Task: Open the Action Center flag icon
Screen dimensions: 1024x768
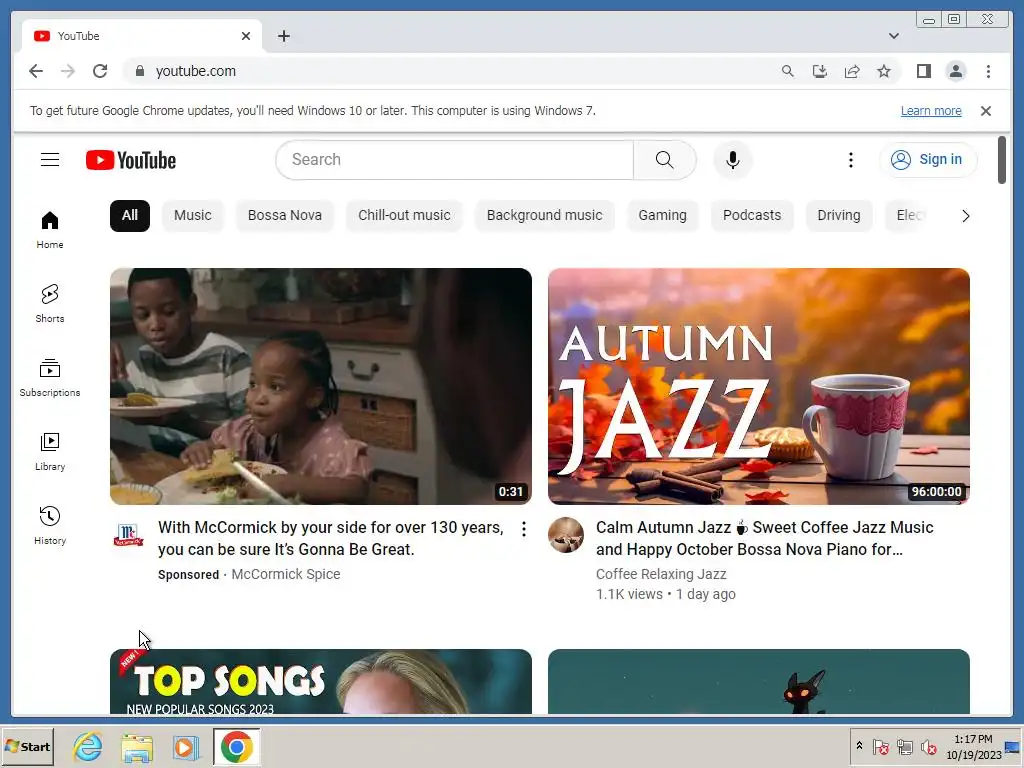Action: [x=880, y=746]
